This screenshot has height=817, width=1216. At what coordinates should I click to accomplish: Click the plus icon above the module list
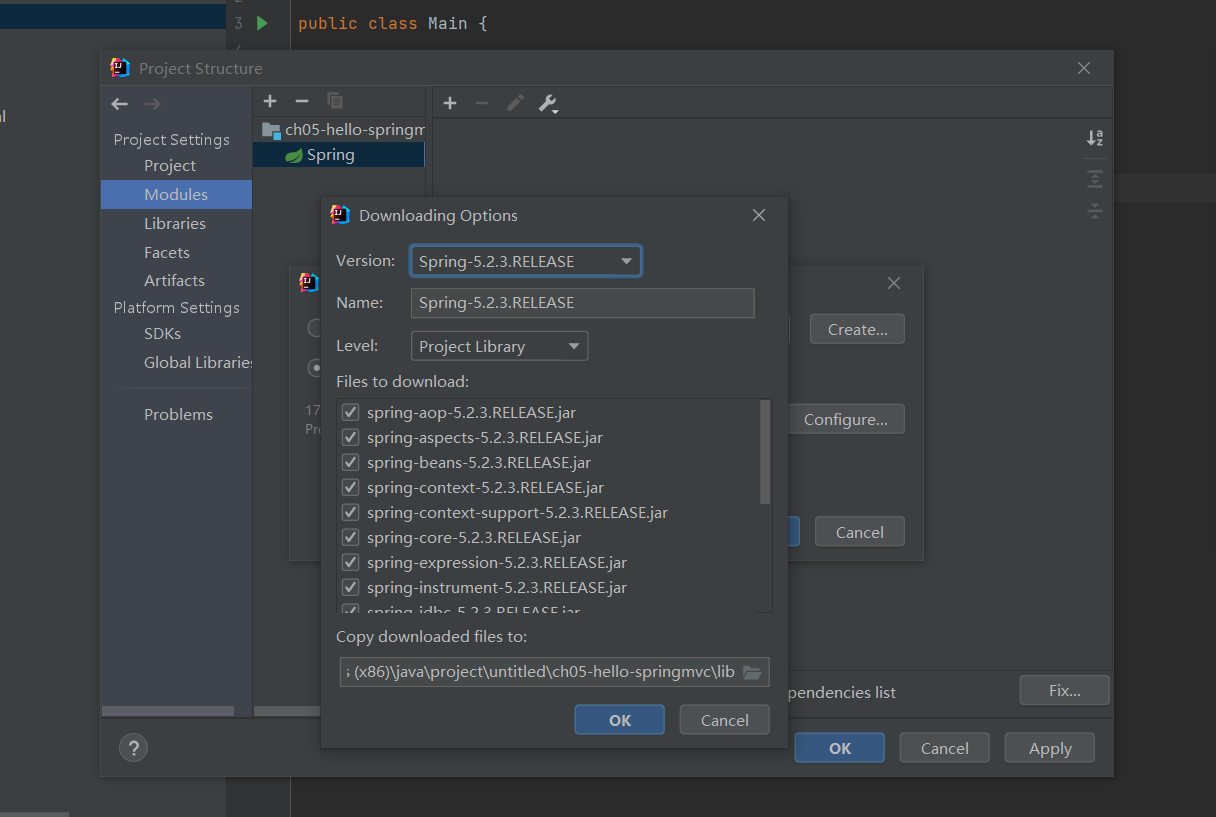(x=270, y=101)
